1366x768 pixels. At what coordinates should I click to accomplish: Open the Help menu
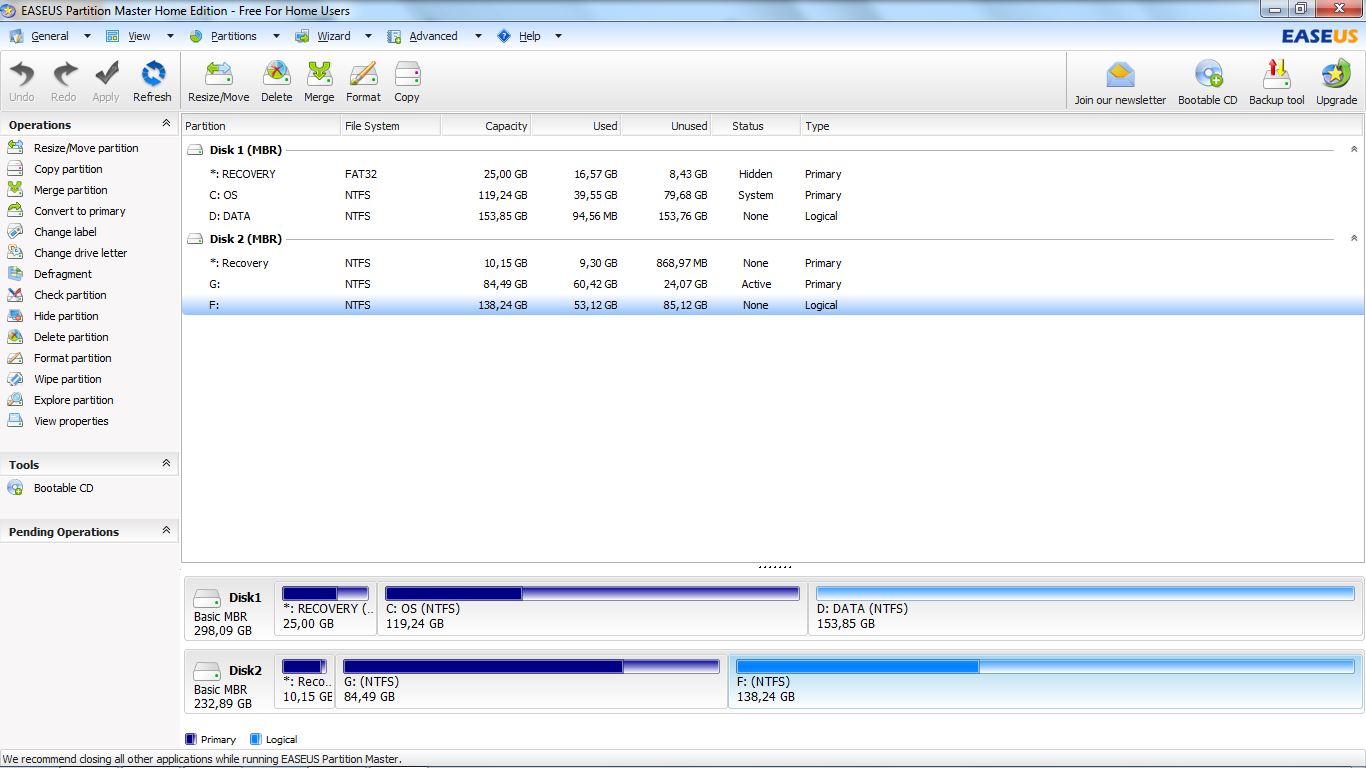[x=530, y=36]
